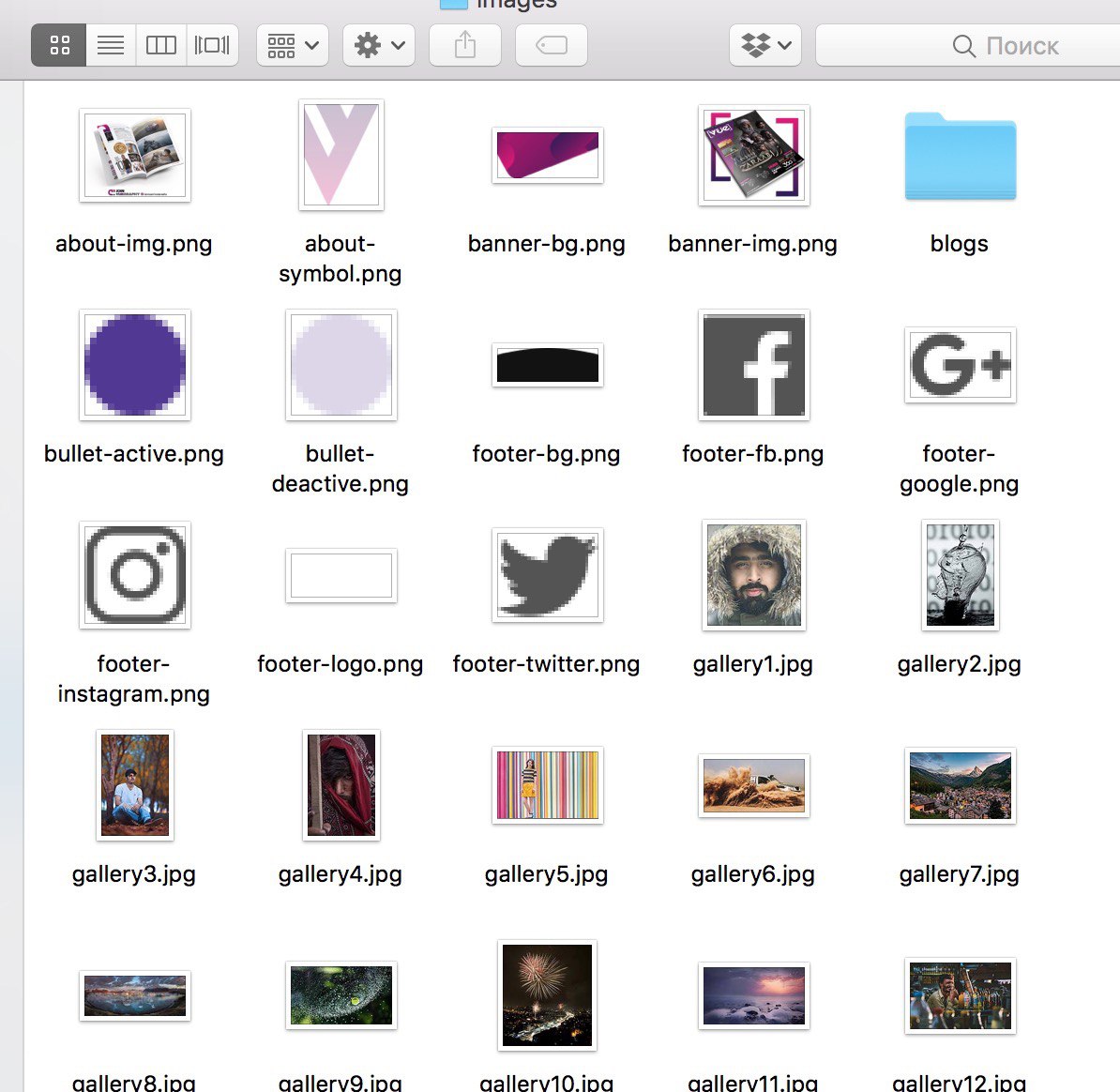
Task: Select the about-img.png file thumbnail
Action: point(135,155)
